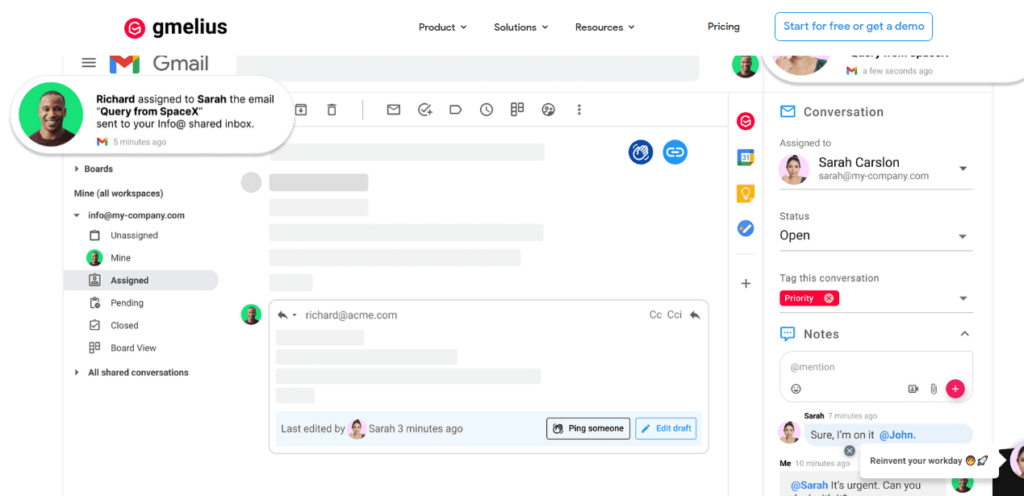Mark the email as unread via the envelope icon
This screenshot has width=1024, height=496.
[393, 110]
